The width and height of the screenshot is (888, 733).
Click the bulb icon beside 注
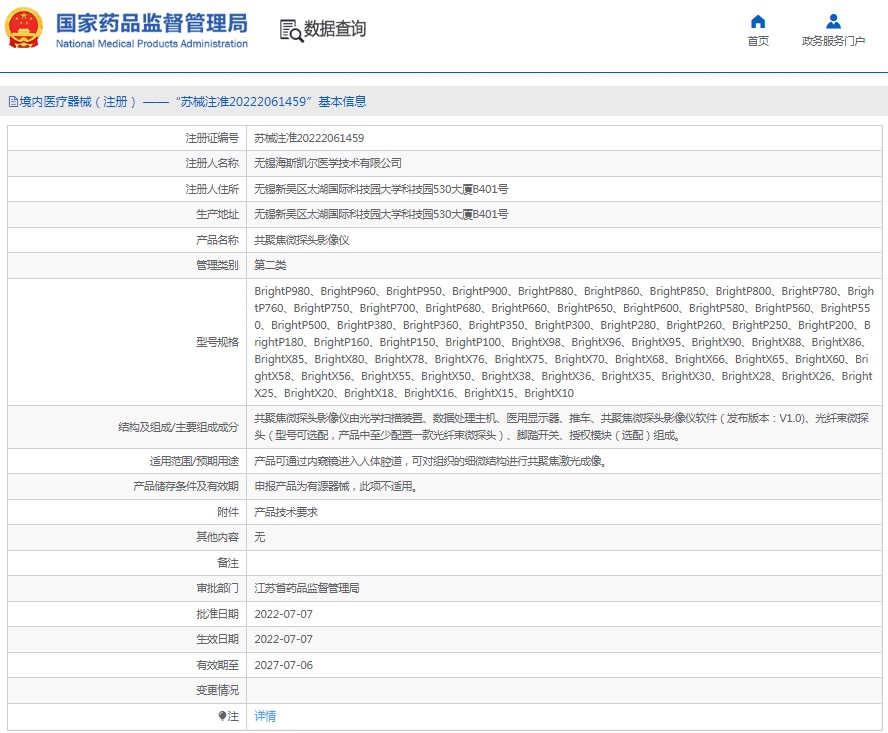pyautogui.click(x=222, y=716)
